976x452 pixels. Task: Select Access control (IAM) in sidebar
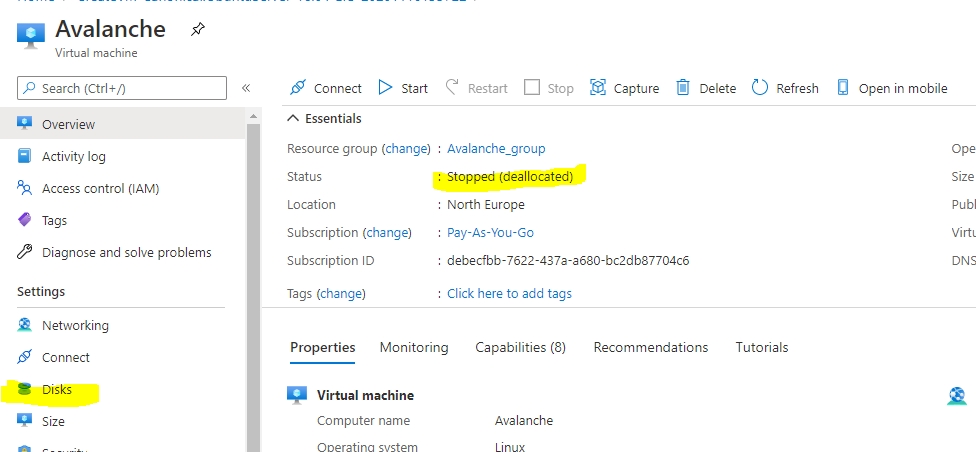click(x=100, y=188)
